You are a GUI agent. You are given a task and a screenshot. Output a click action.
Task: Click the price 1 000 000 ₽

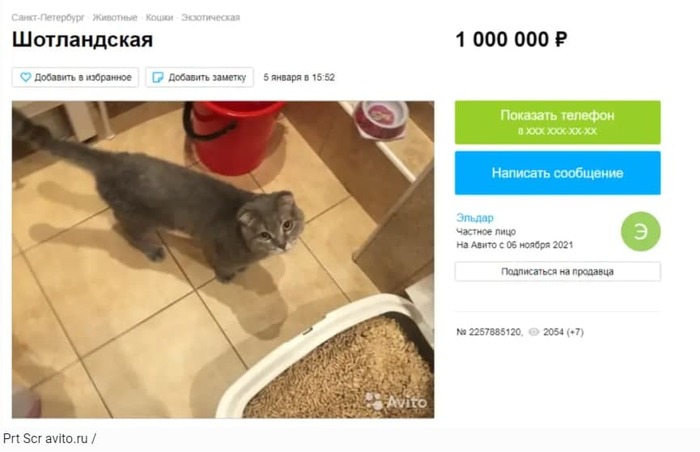pos(511,39)
